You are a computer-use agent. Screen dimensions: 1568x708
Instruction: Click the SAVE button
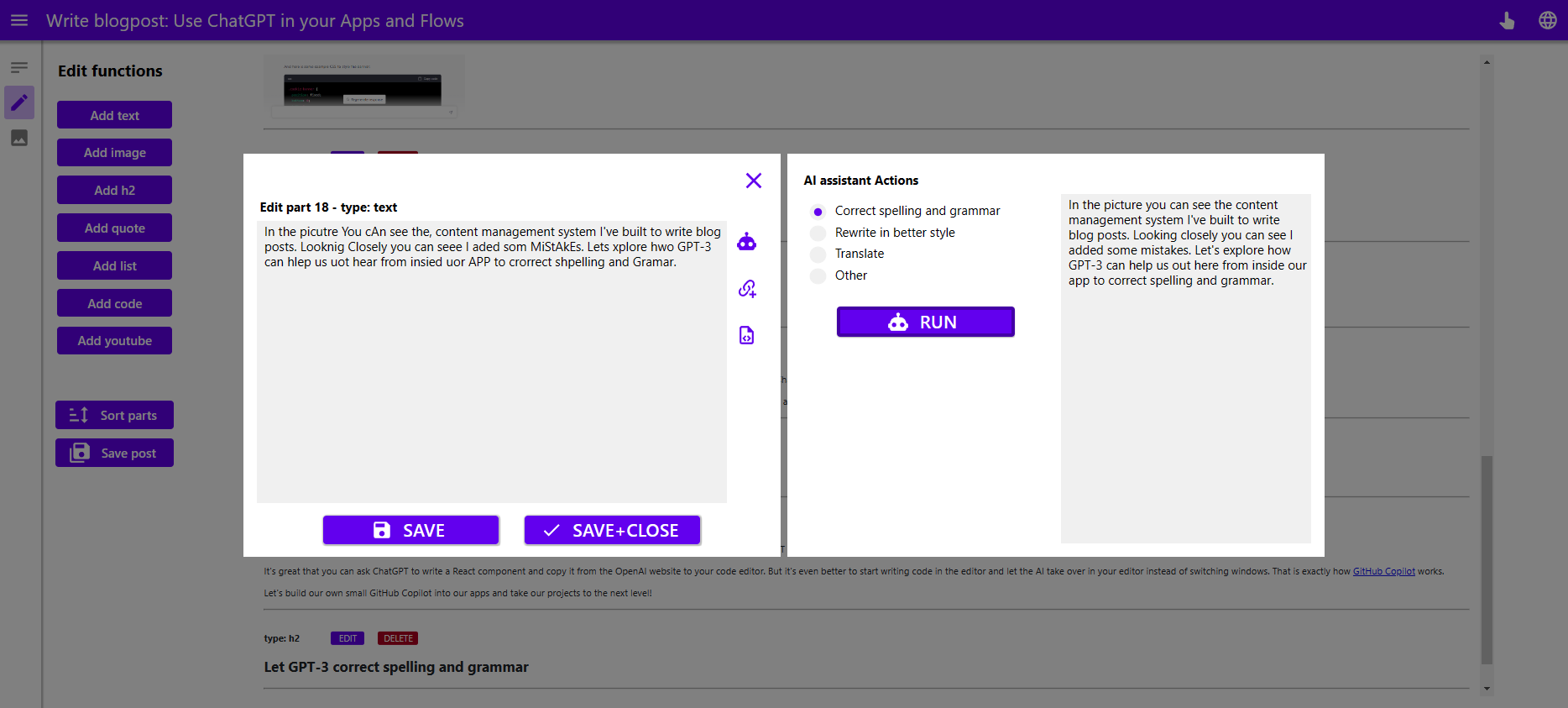(x=411, y=530)
